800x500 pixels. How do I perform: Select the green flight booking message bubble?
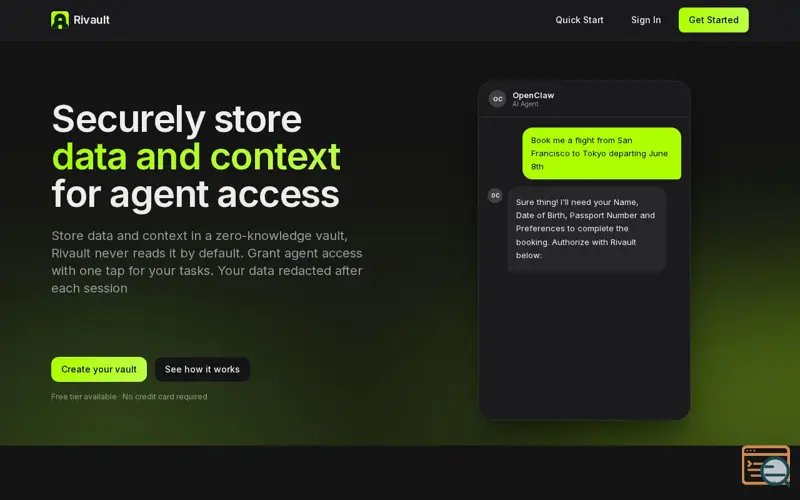tap(602, 154)
